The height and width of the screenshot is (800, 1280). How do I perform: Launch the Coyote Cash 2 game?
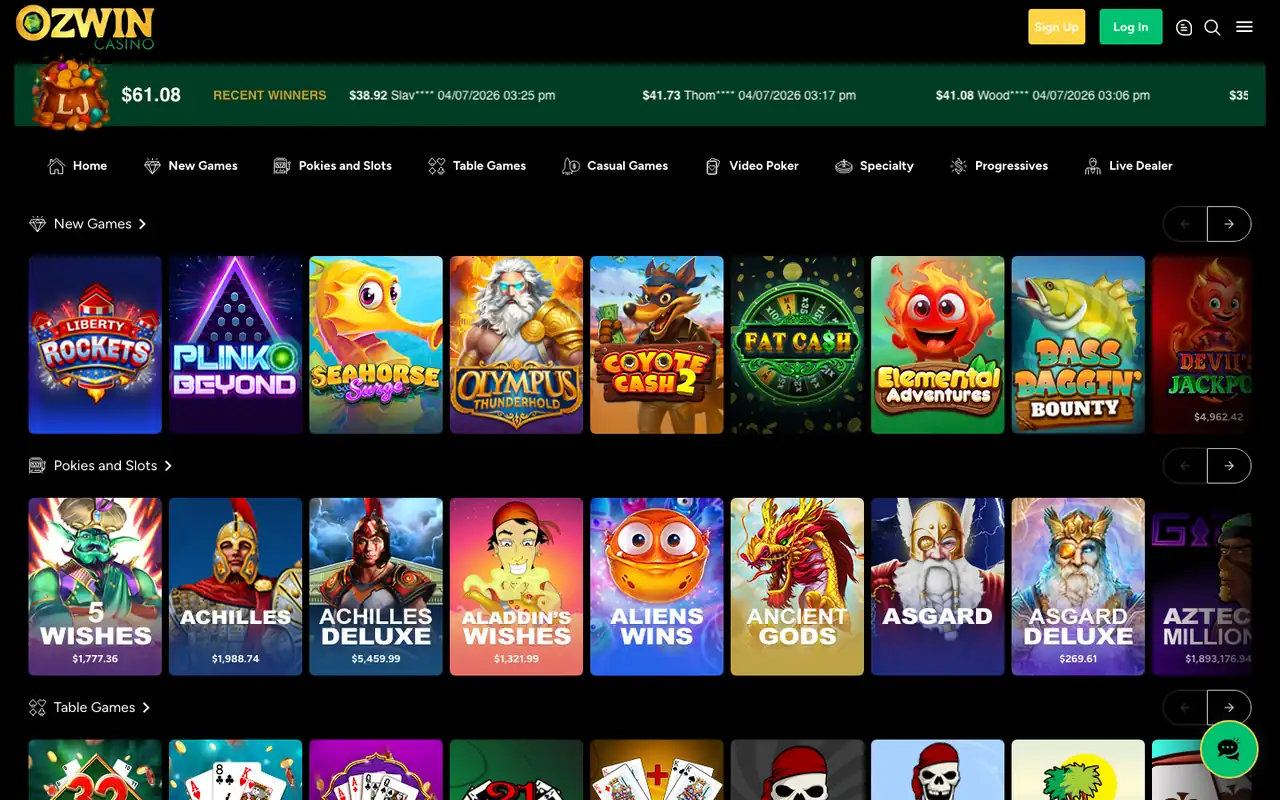(x=657, y=345)
